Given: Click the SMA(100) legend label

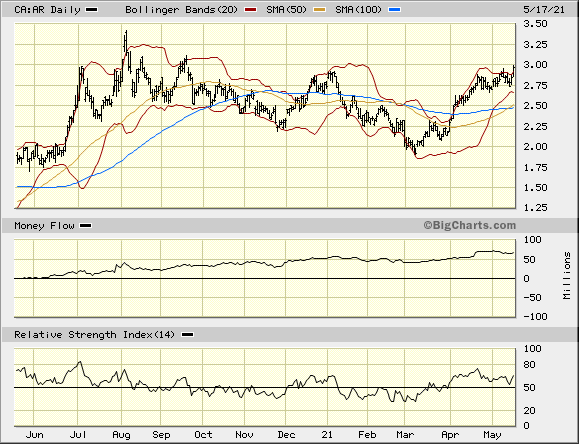Looking at the screenshot, I should pyautogui.click(x=359, y=10).
